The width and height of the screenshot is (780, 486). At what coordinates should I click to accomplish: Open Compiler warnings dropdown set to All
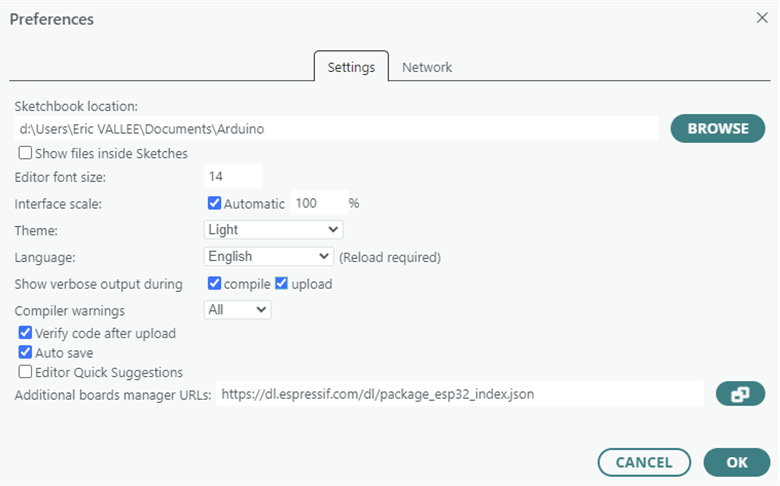click(x=237, y=310)
